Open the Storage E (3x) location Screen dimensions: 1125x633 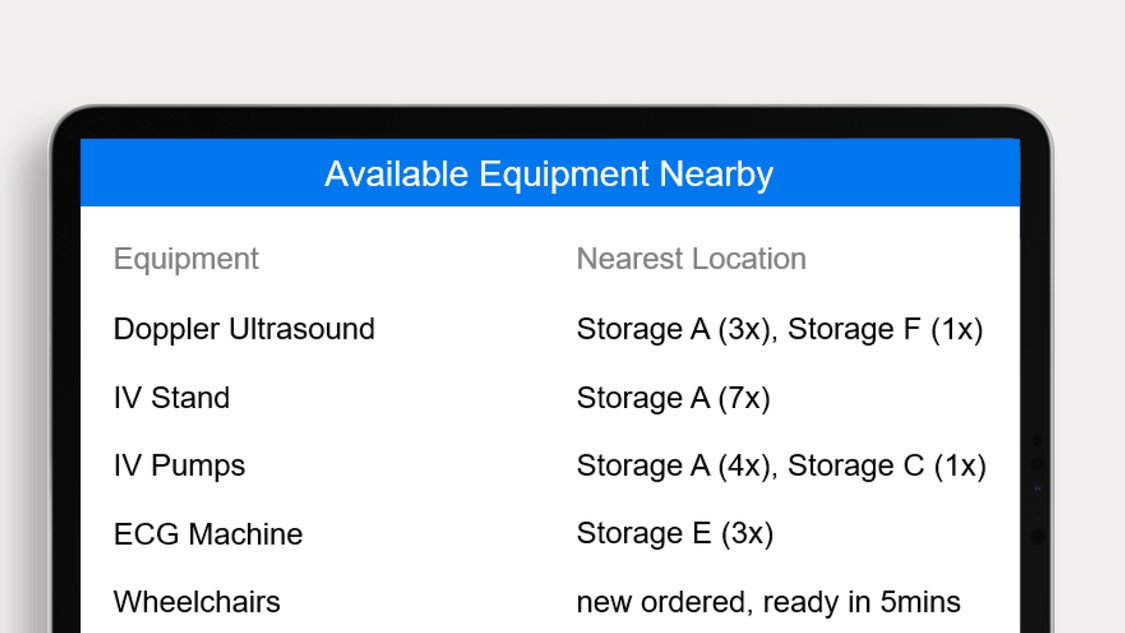point(675,533)
